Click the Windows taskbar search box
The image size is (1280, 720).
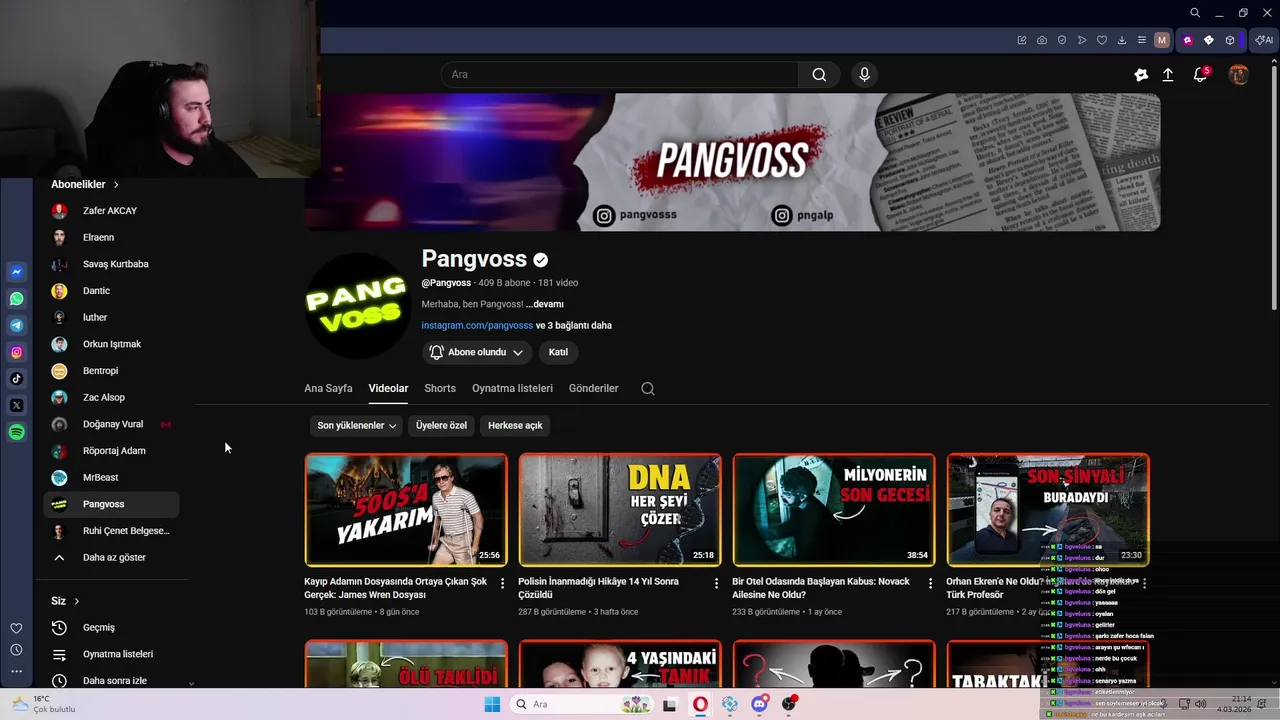(582, 704)
